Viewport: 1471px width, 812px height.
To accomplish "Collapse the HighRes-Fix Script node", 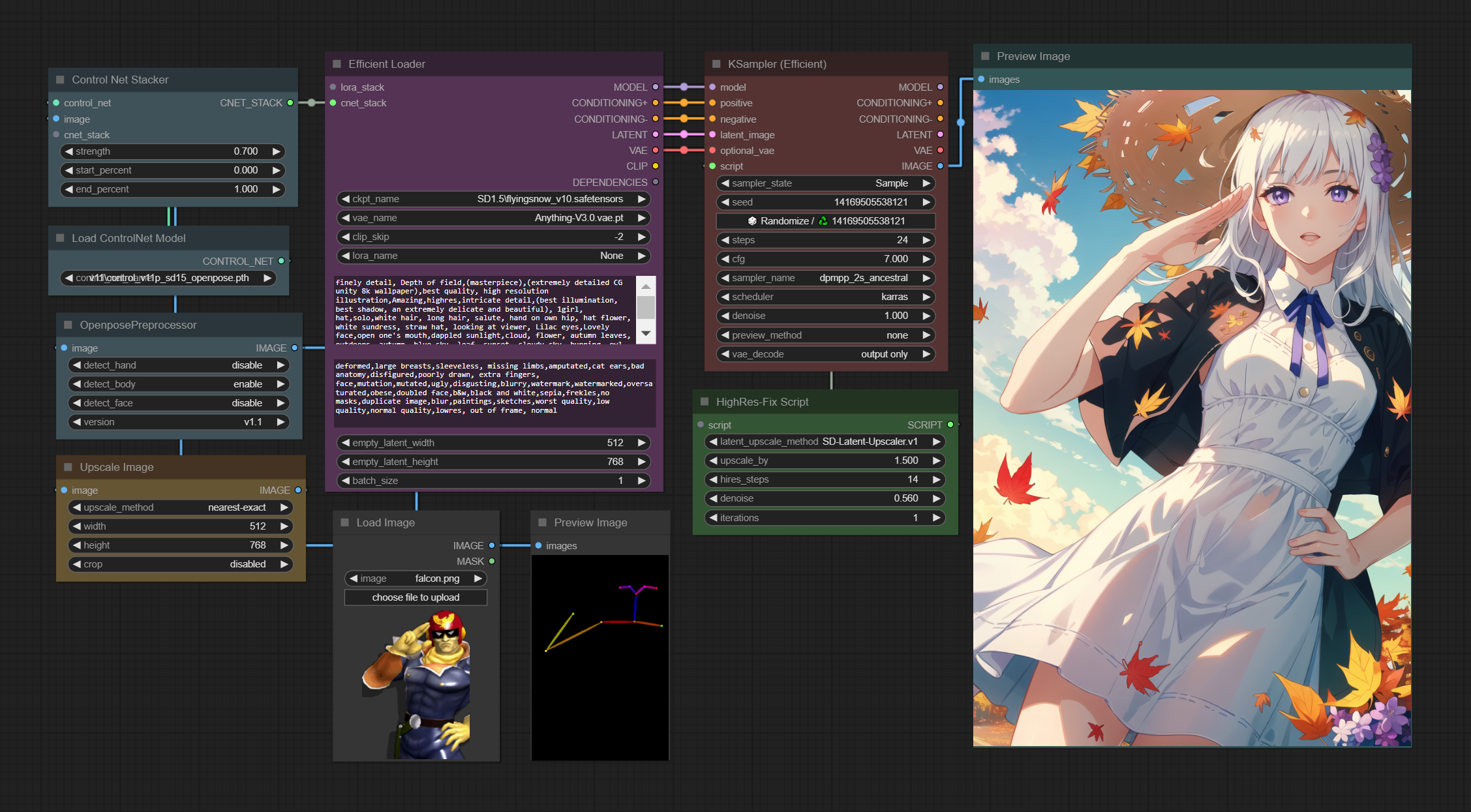I will tap(705, 402).
